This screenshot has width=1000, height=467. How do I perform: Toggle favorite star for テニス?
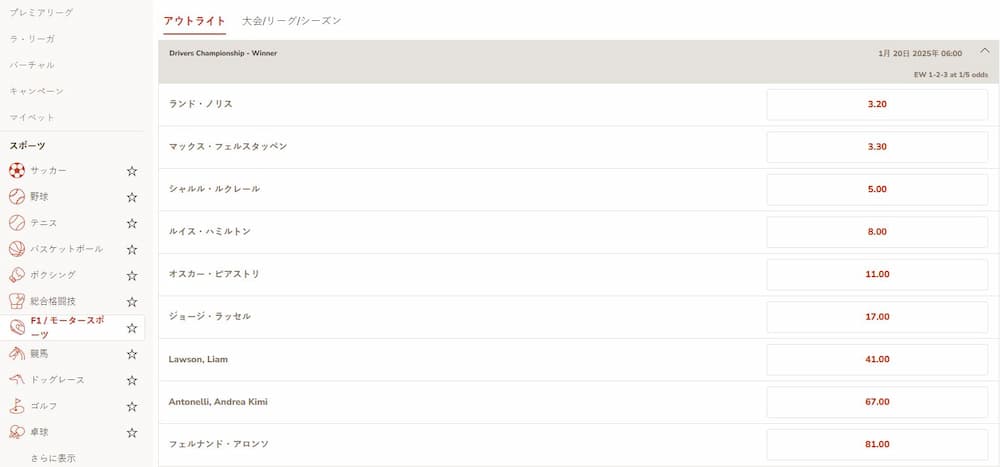pyautogui.click(x=131, y=223)
